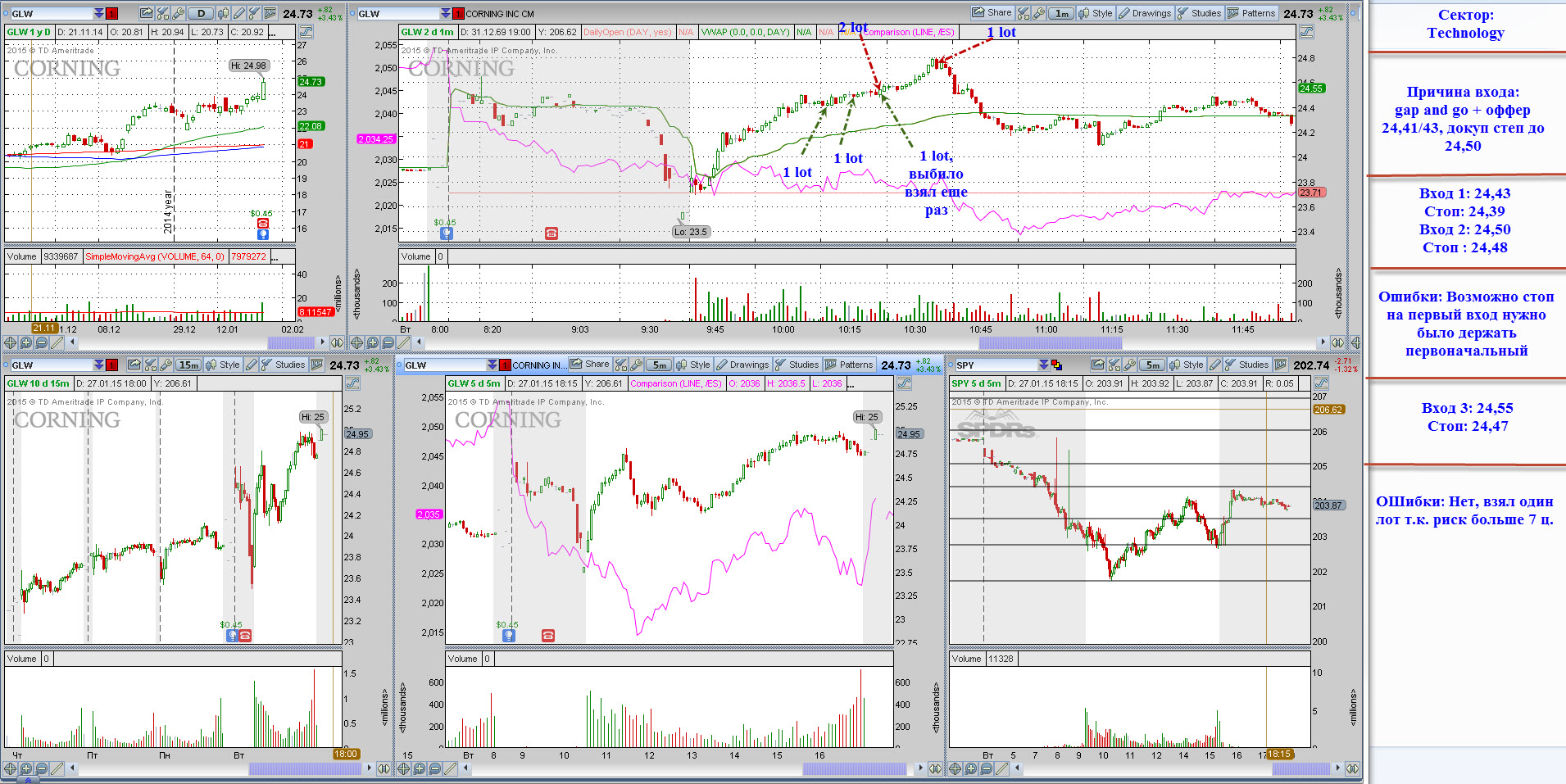Click SimpleMovingAvg (VOLUME, 64, 0) label
1566x784 pixels.
click(x=154, y=256)
